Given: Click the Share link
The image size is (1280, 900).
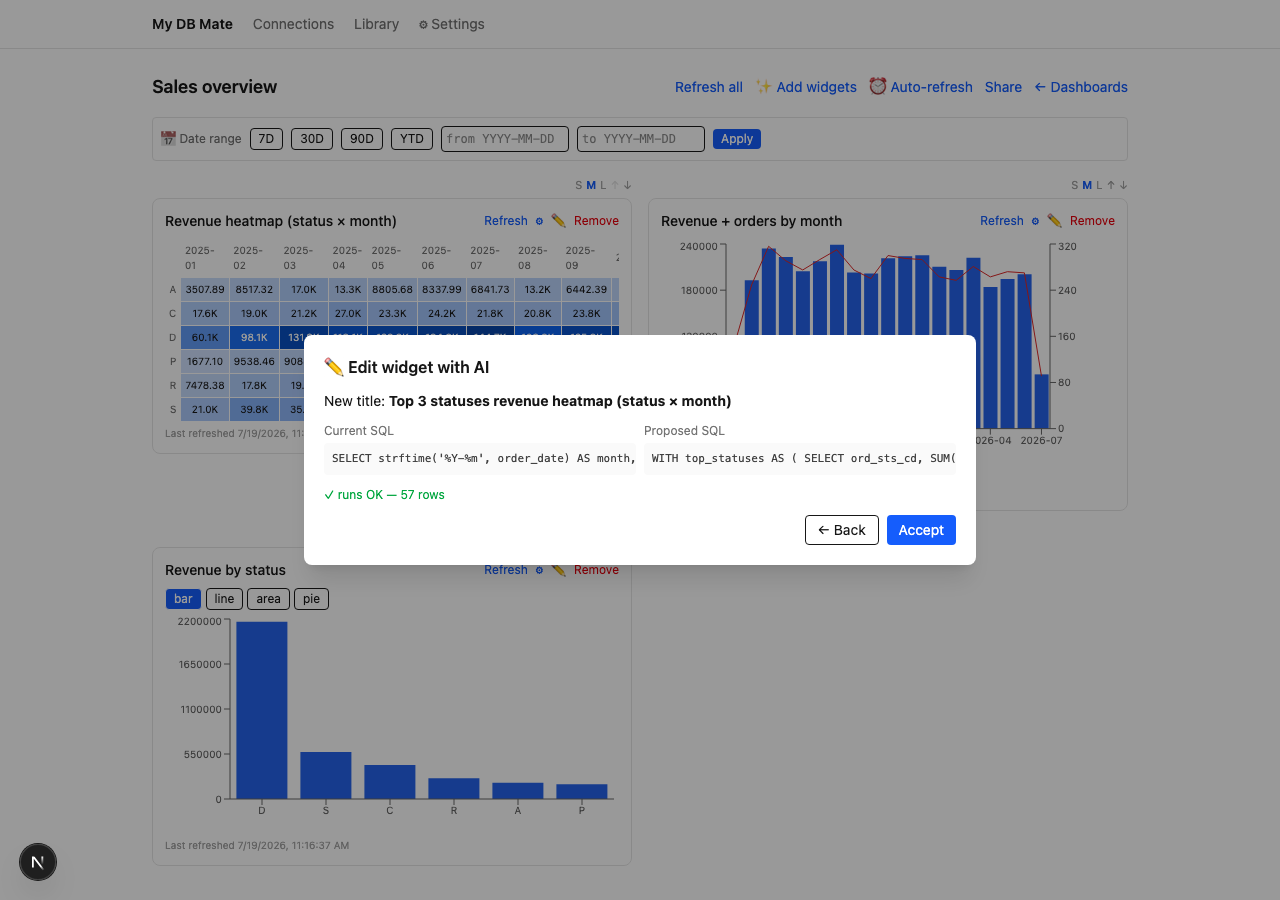Looking at the screenshot, I should click(x=1003, y=87).
